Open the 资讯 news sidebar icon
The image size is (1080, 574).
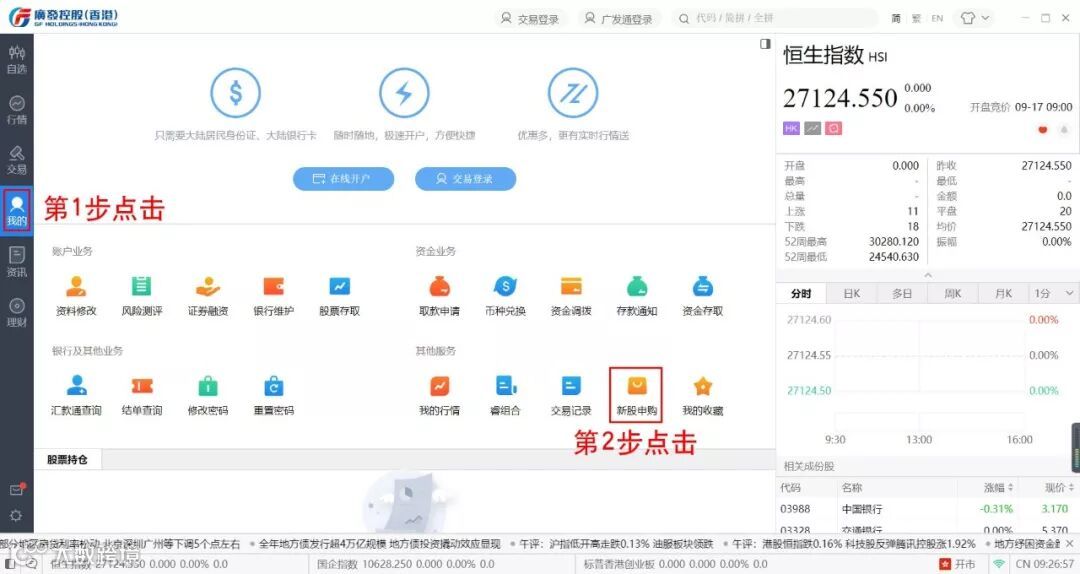tap(17, 262)
